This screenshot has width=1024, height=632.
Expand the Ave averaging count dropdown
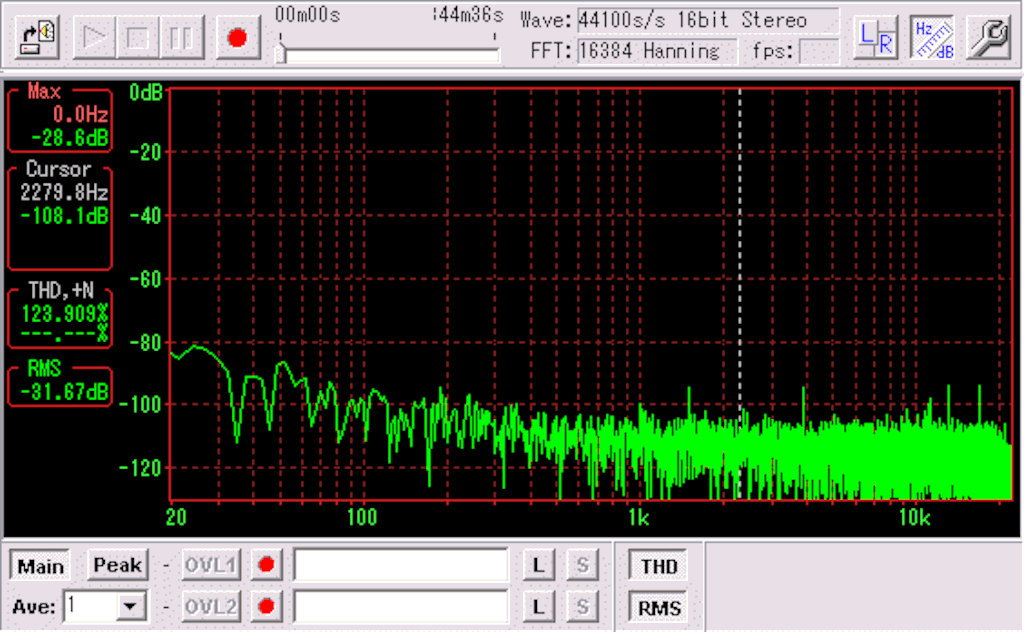click(x=131, y=607)
